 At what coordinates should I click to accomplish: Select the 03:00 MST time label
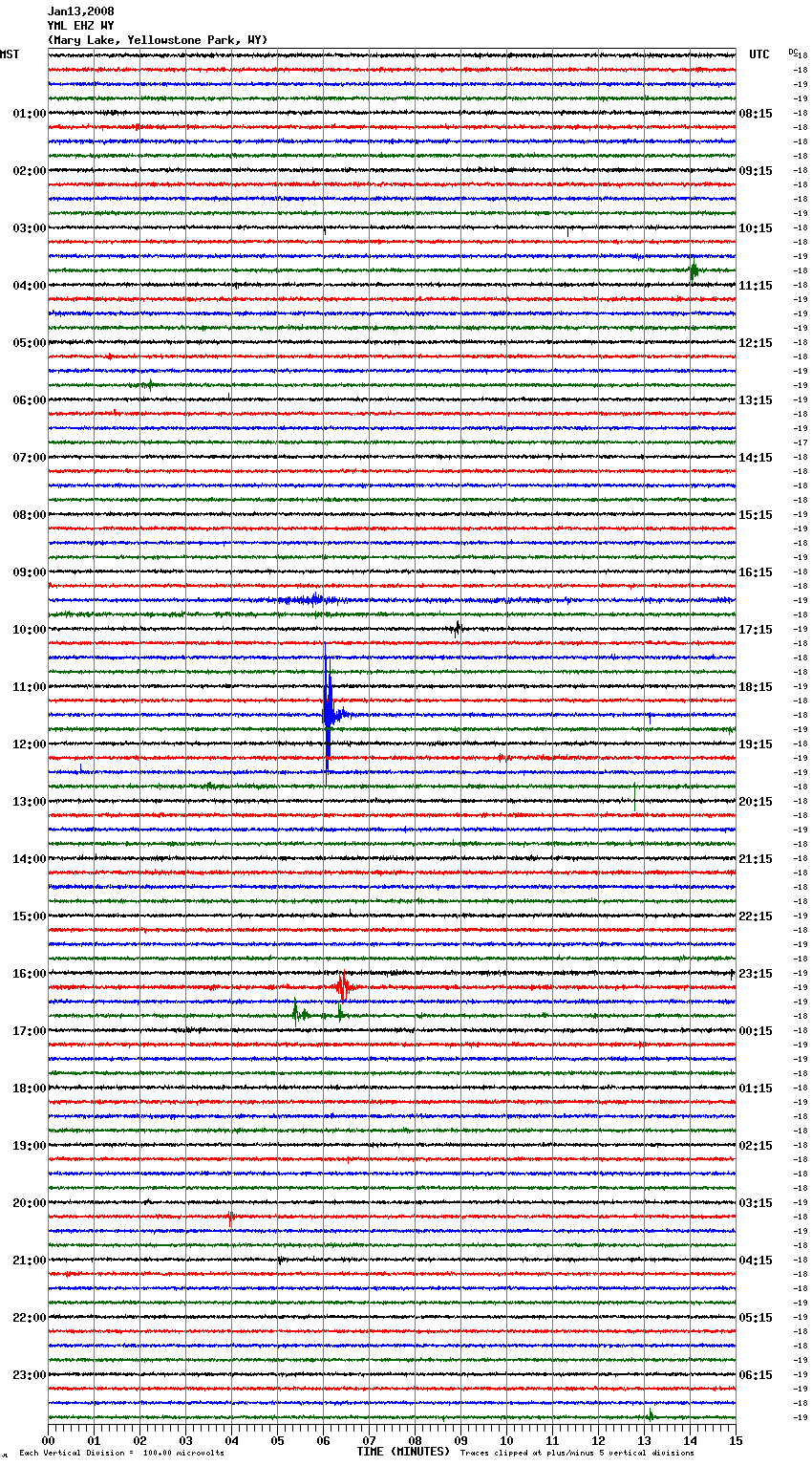[x=30, y=228]
